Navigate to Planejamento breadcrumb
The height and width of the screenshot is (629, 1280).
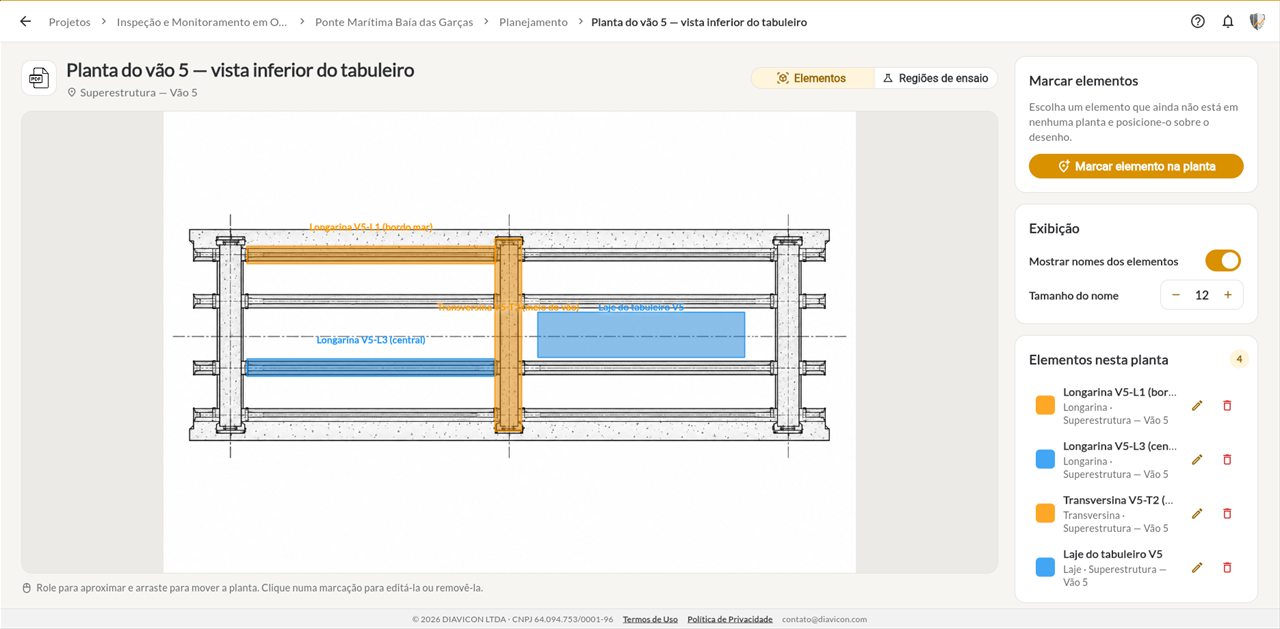533,21
